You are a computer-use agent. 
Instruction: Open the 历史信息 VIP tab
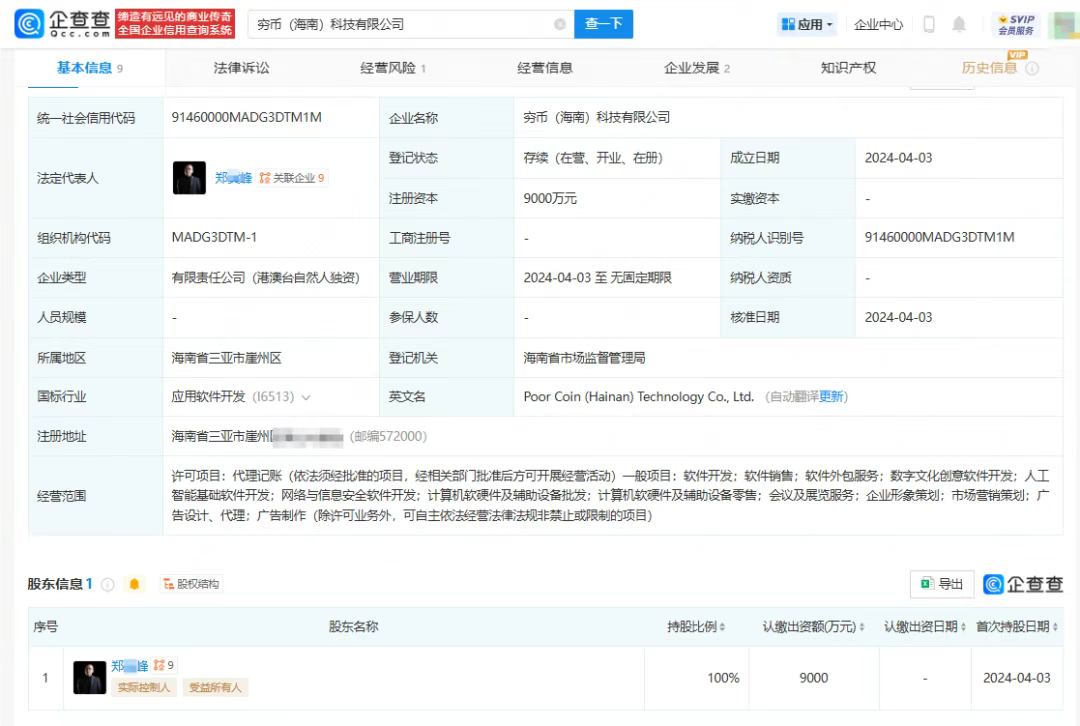point(989,68)
